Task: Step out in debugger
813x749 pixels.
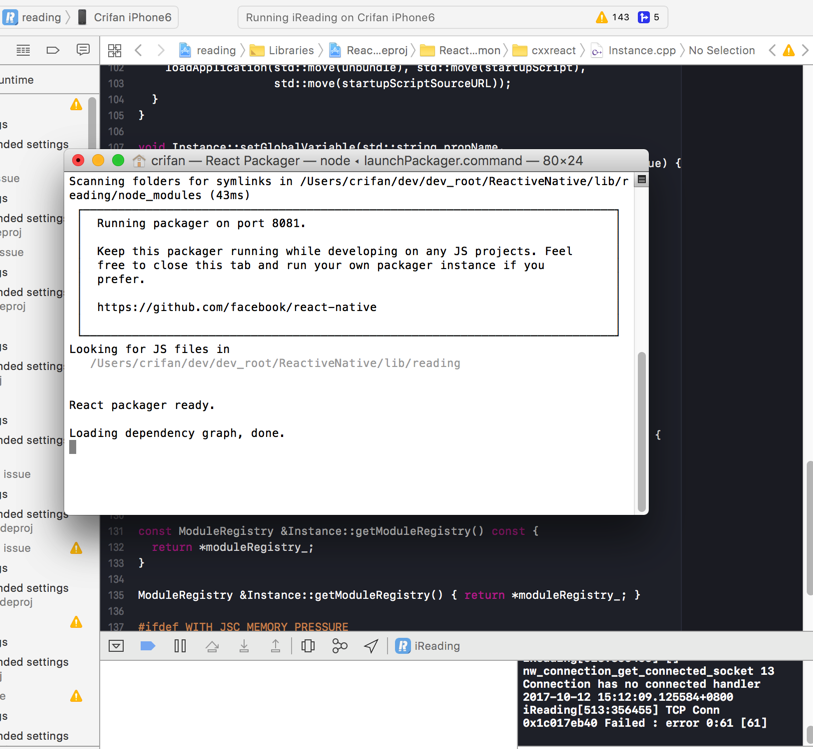Action: 275,646
